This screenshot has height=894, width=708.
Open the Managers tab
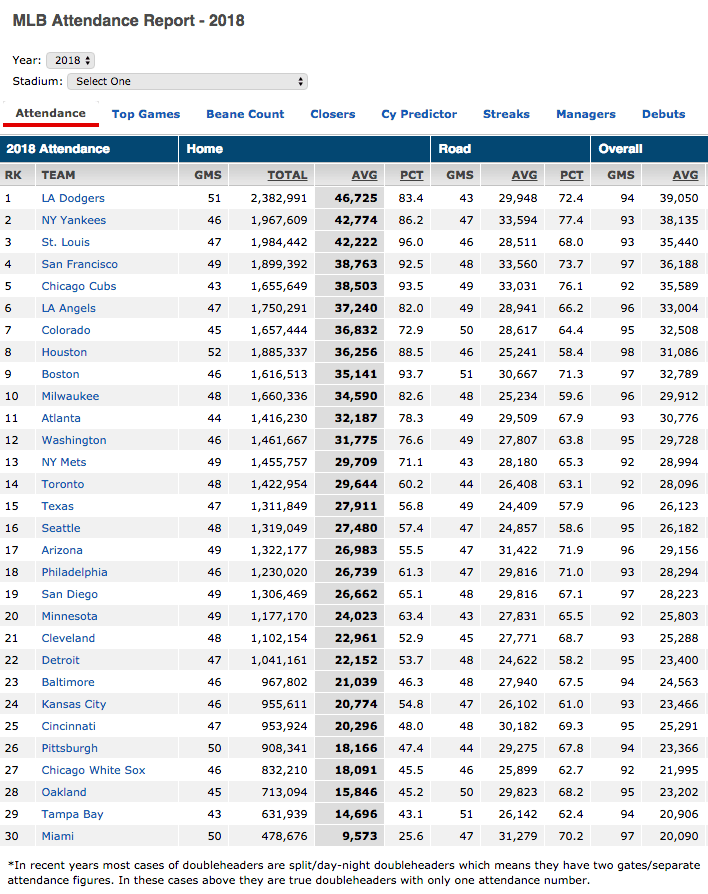[x=586, y=114]
